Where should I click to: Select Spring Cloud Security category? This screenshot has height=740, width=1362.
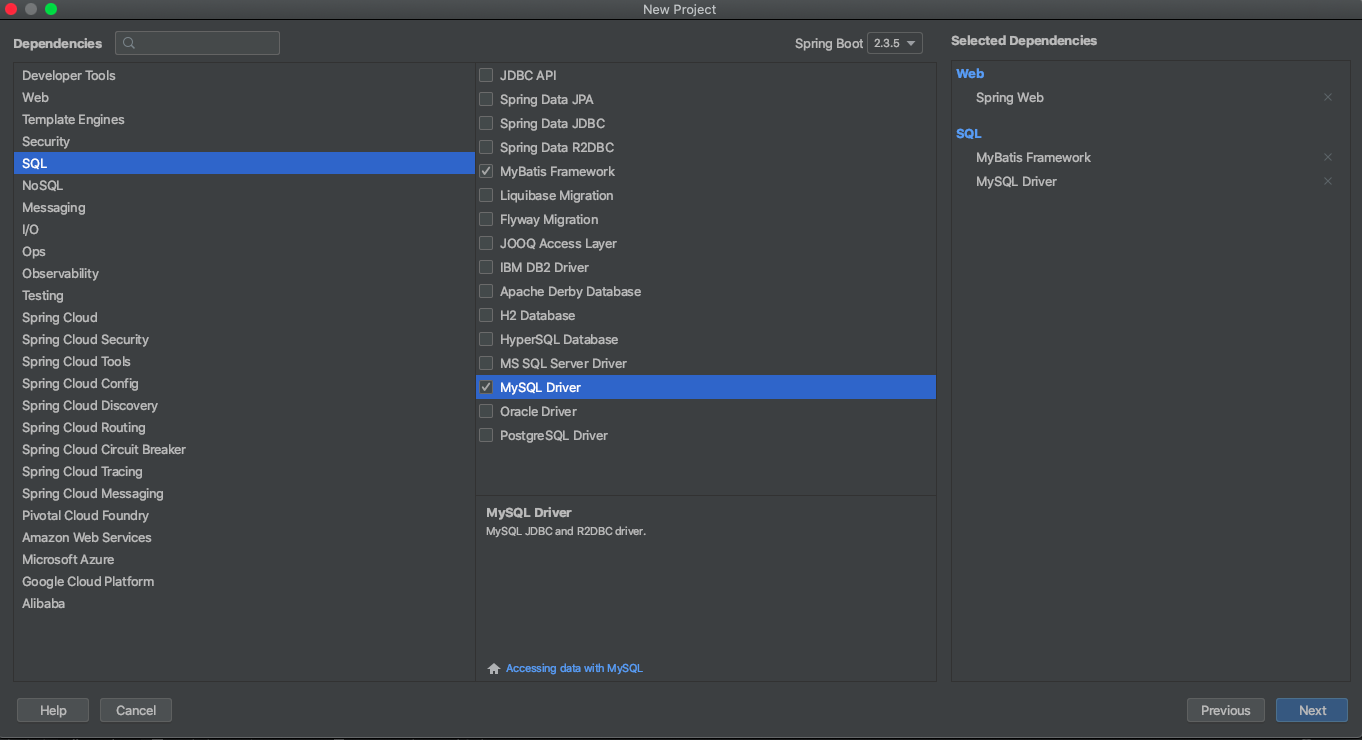(244, 340)
